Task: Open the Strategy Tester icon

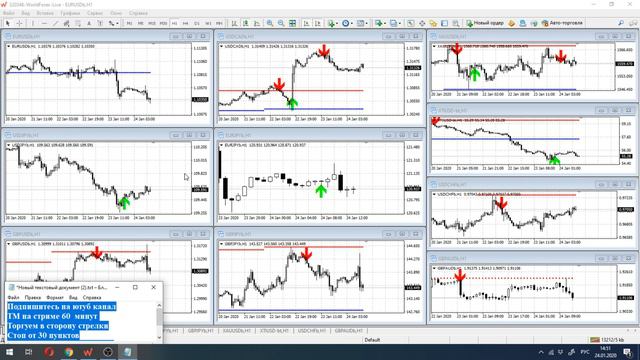Action: tap(456, 23)
